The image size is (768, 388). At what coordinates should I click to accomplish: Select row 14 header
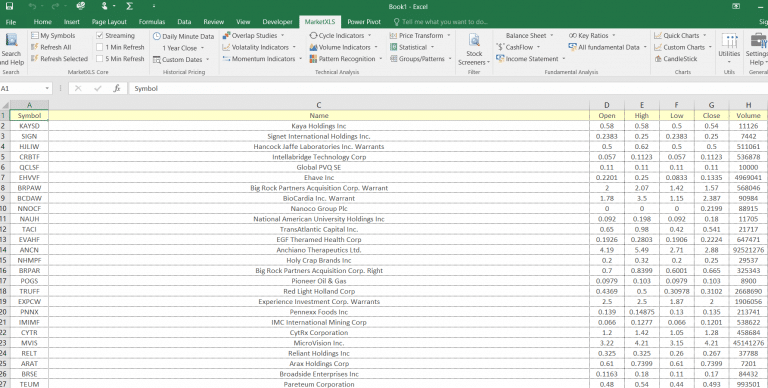(5, 250)
